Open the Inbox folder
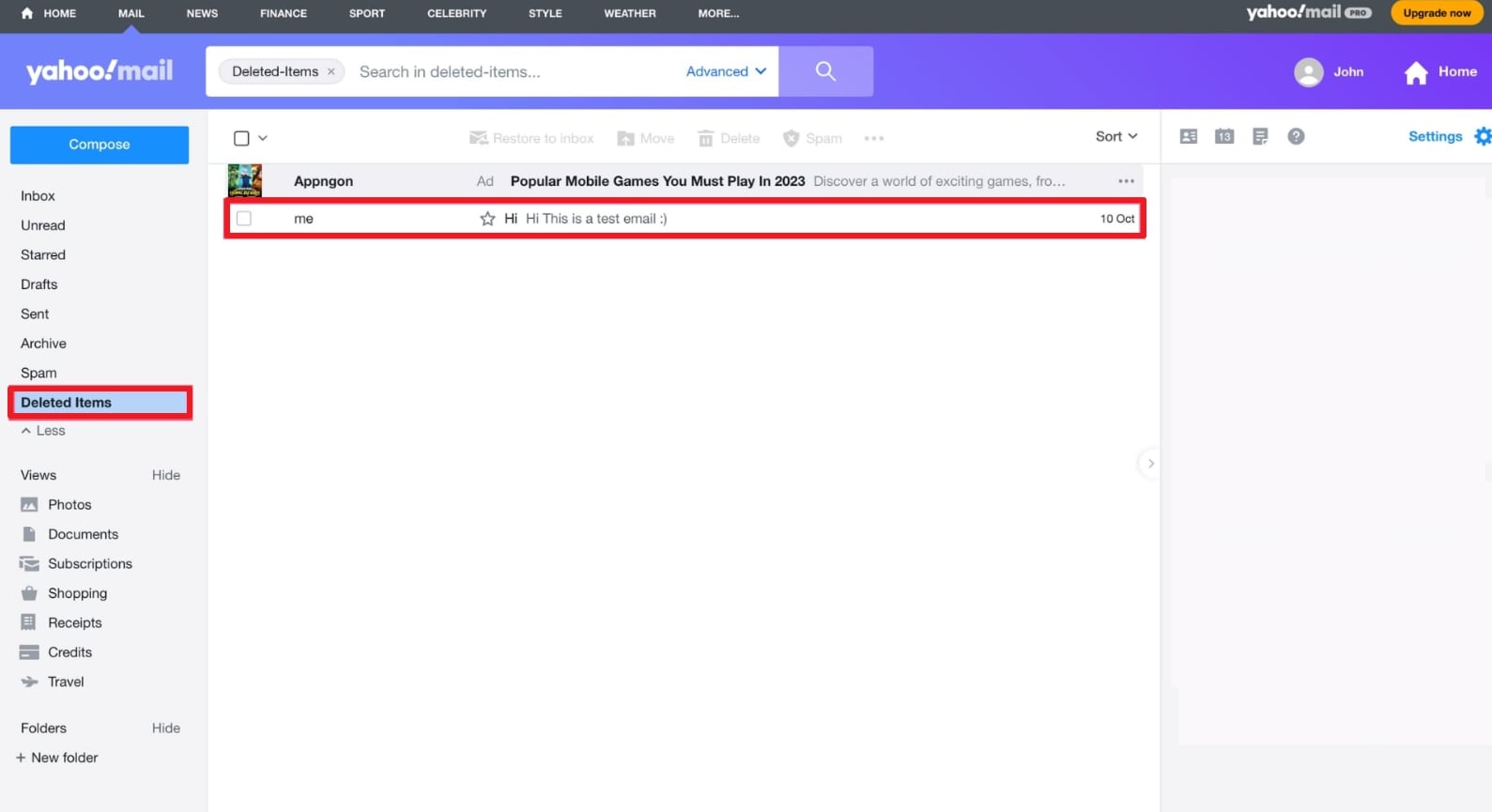Viewport: 1492px width, 812px height. coord(38,196)
